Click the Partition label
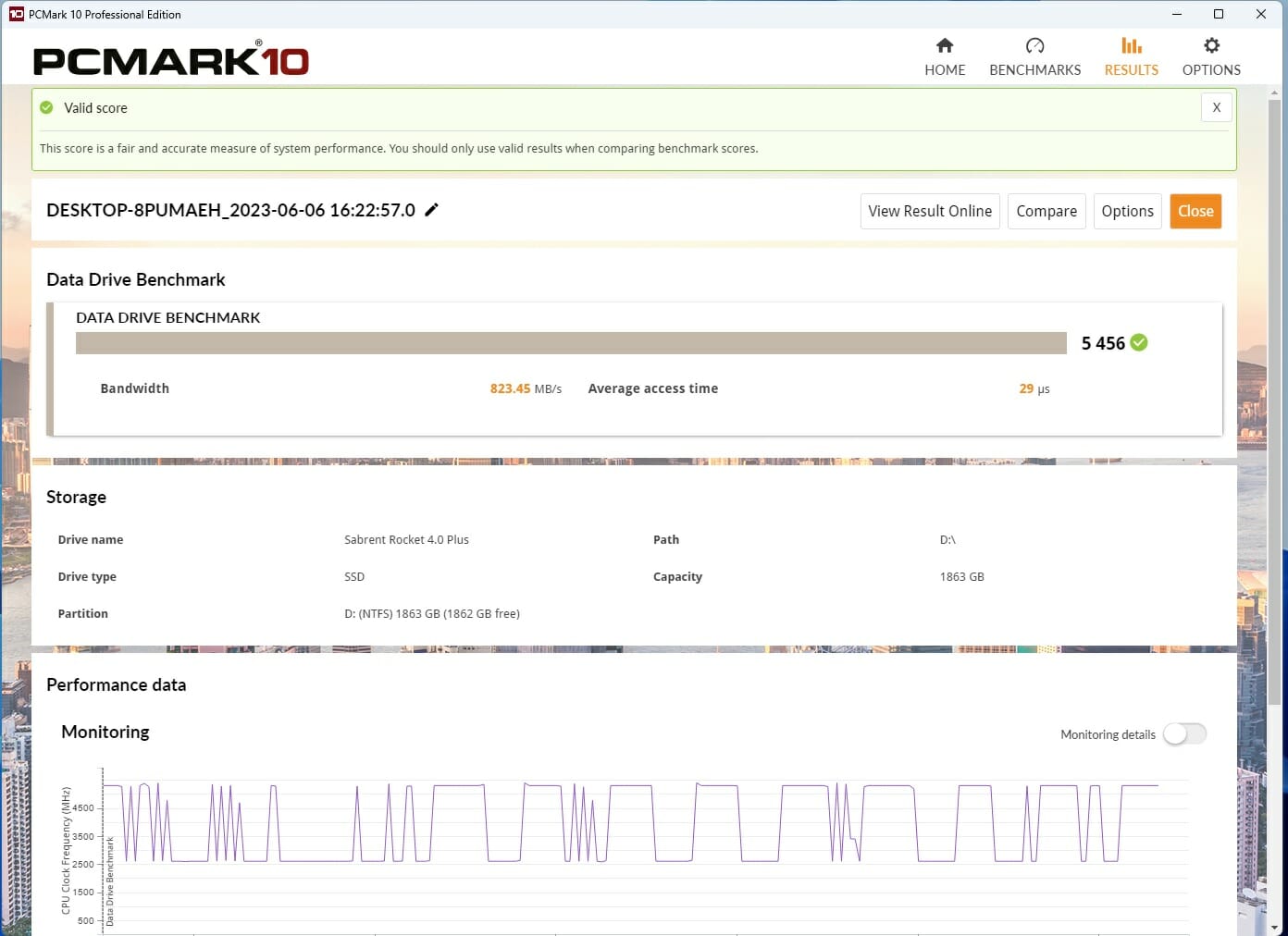Image resolution: width=1288 pixels, height=936 pixels. click(82, 614)
